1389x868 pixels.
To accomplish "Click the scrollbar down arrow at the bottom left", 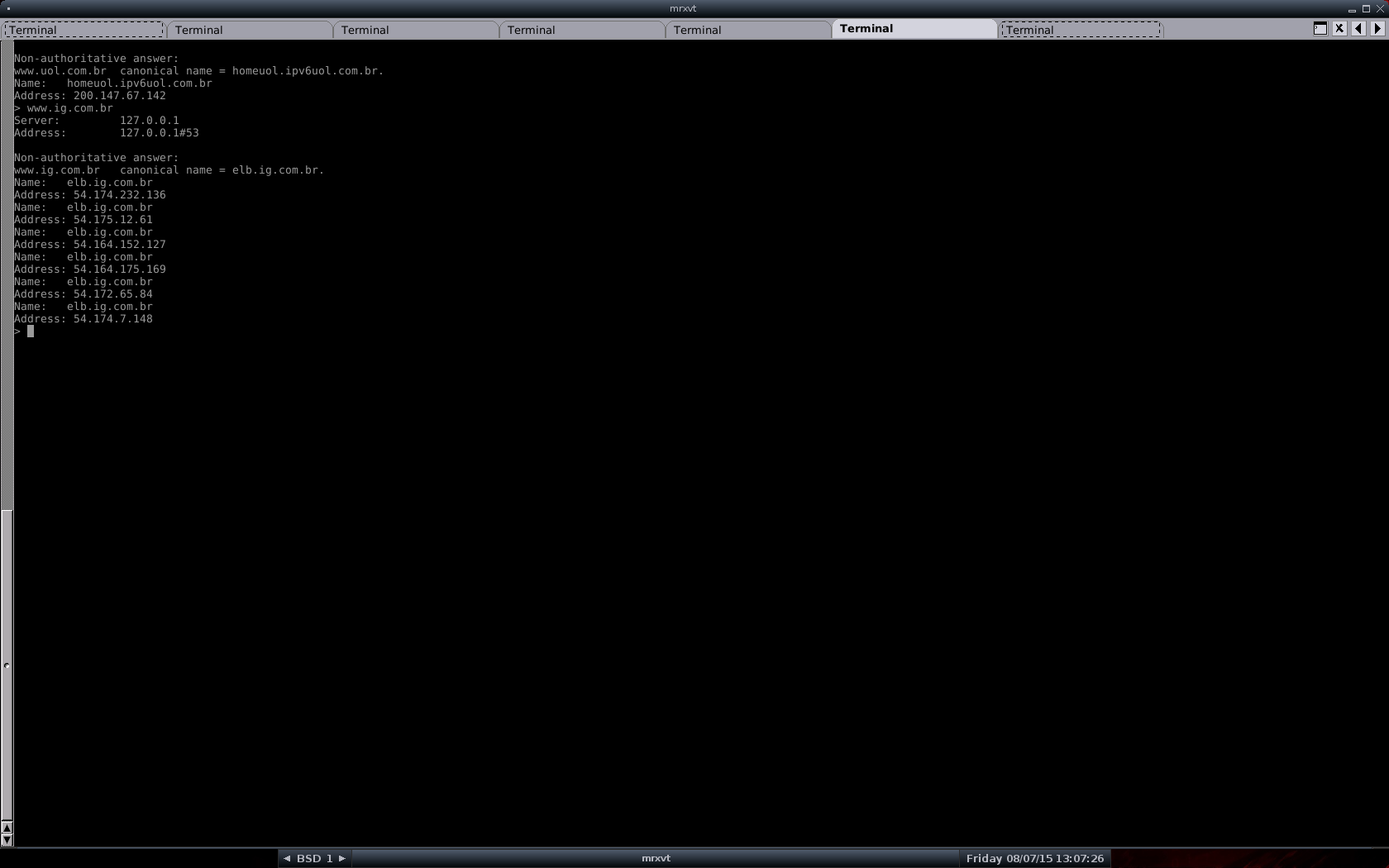I will pos(7,839).
